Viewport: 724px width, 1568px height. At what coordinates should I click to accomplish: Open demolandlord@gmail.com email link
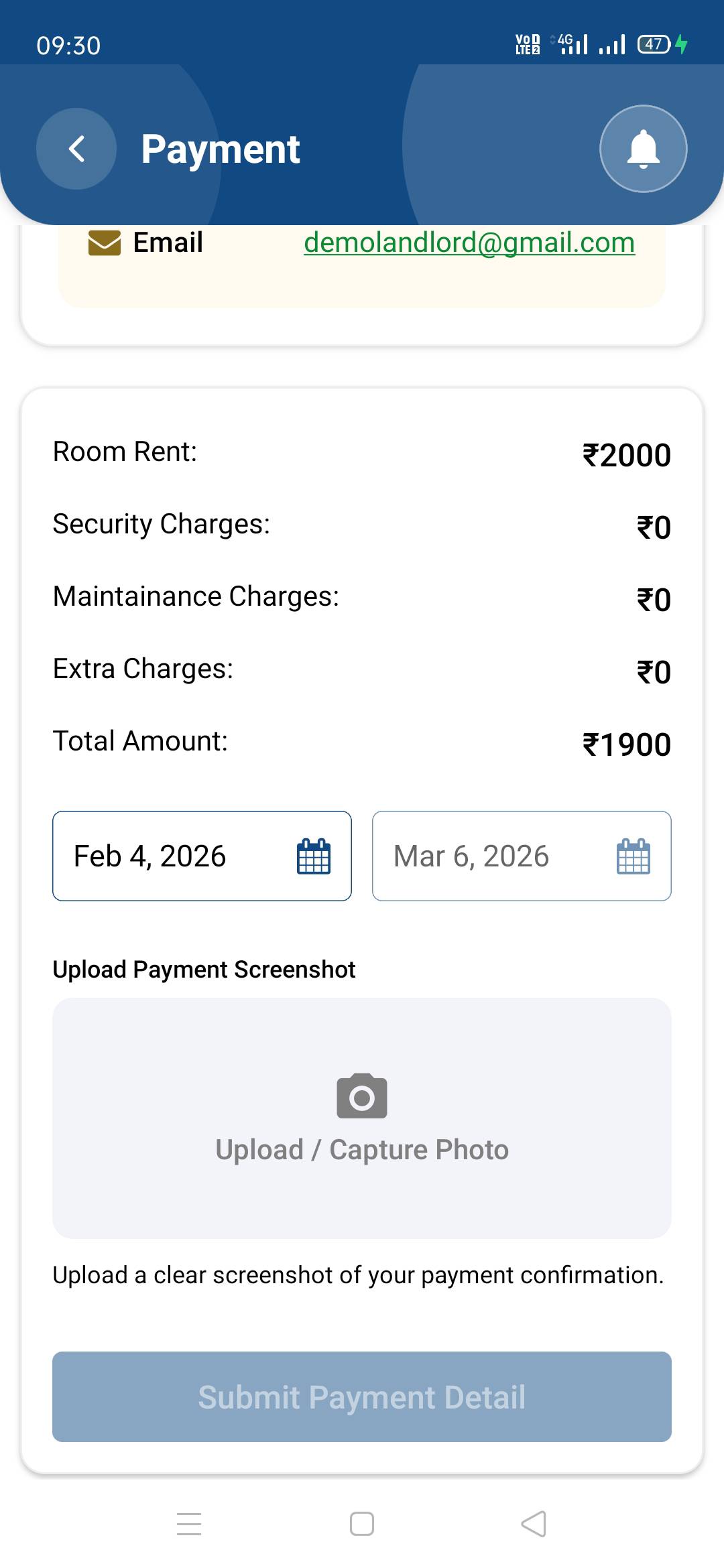(x=469, y=243)
